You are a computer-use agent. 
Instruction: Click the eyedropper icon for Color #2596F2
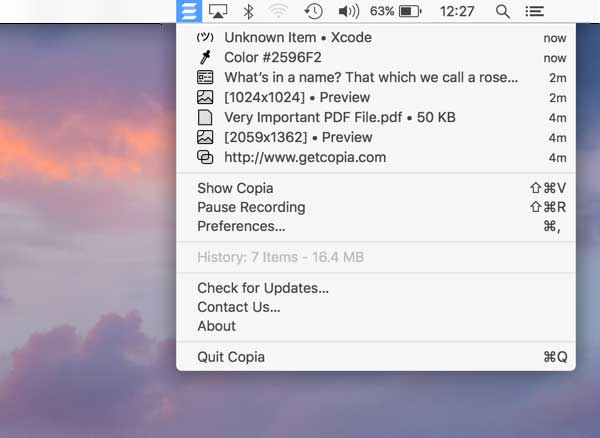(205, 57)
